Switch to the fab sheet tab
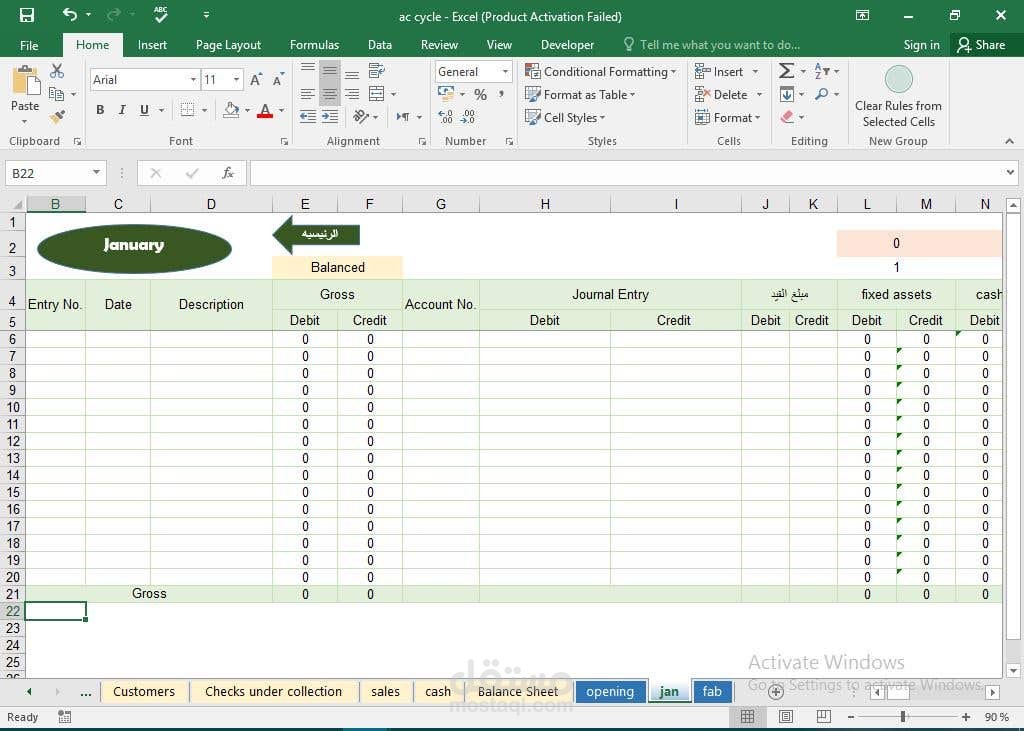 pos(712,691)
